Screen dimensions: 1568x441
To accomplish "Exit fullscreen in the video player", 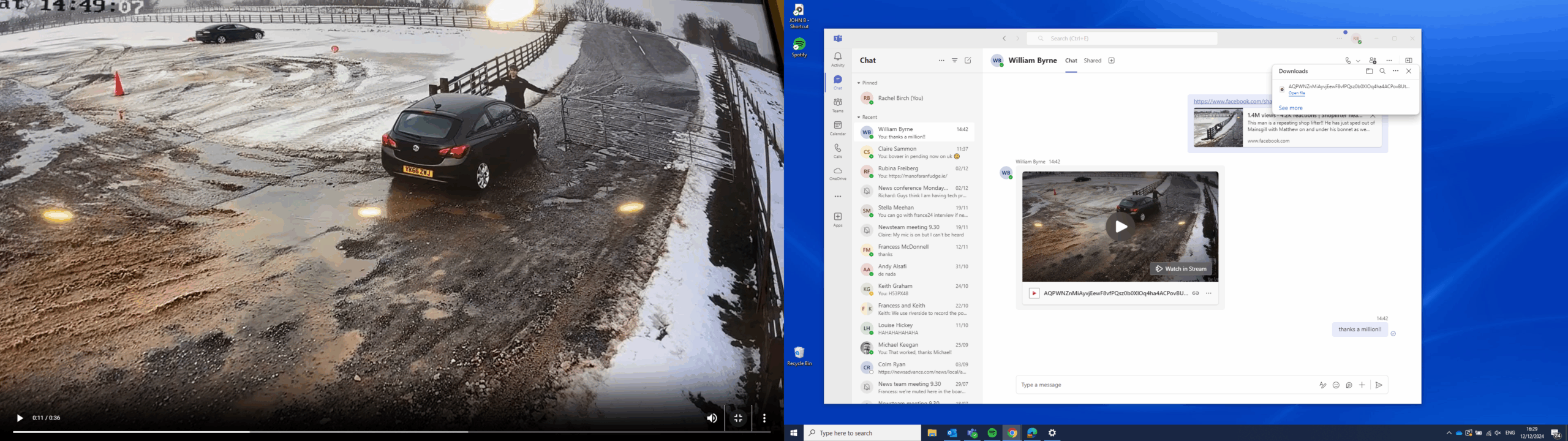I will pos(738,418).
